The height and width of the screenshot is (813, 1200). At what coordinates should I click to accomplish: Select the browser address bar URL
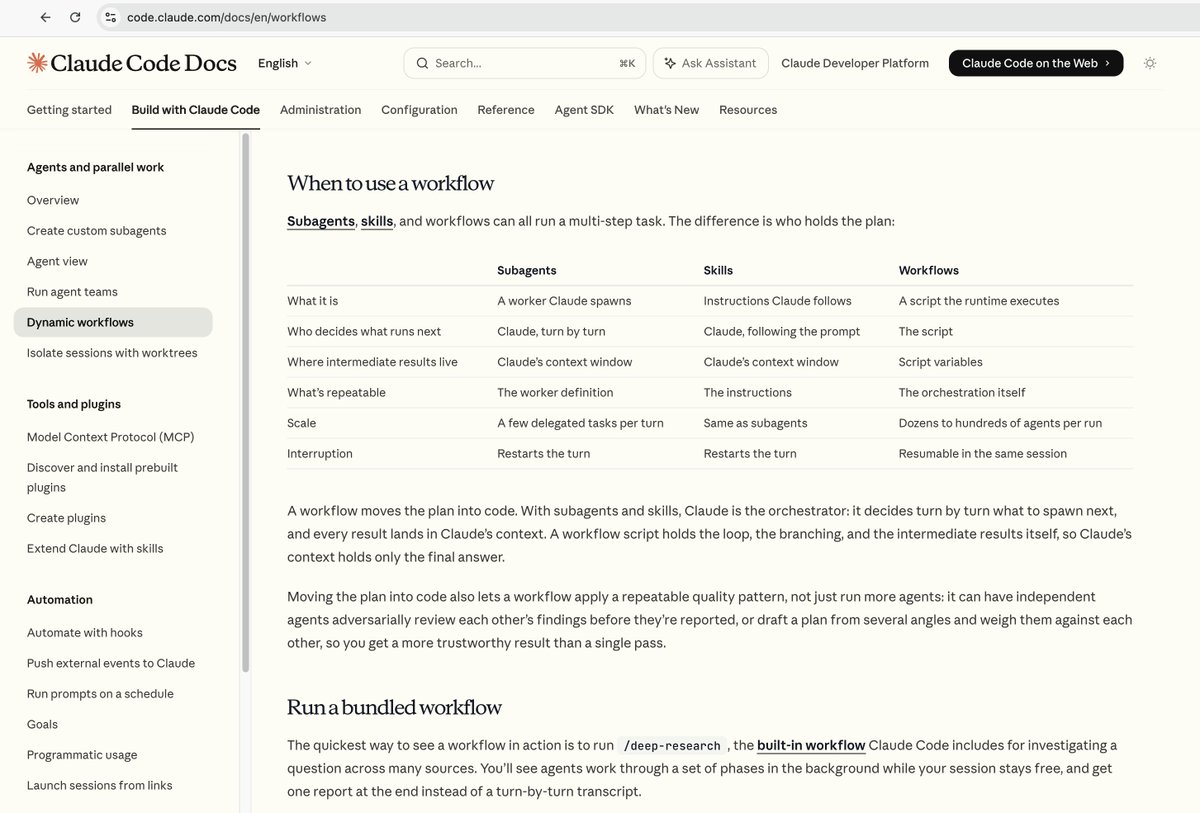(226, 17)
